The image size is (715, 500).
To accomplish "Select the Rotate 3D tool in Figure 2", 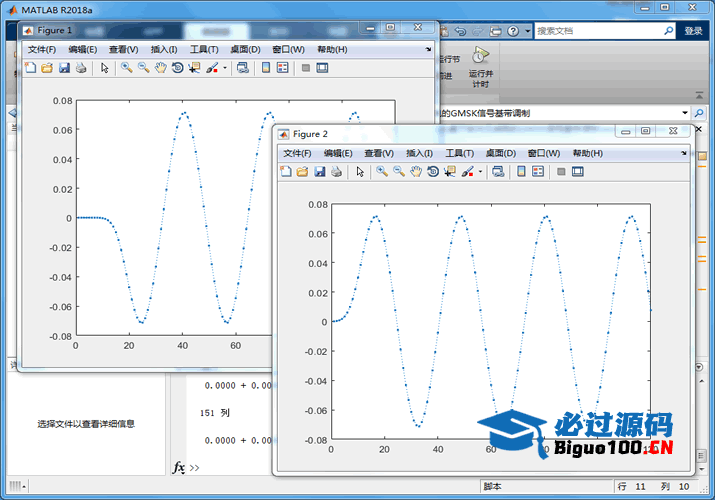I will click(x=432, y=172).
